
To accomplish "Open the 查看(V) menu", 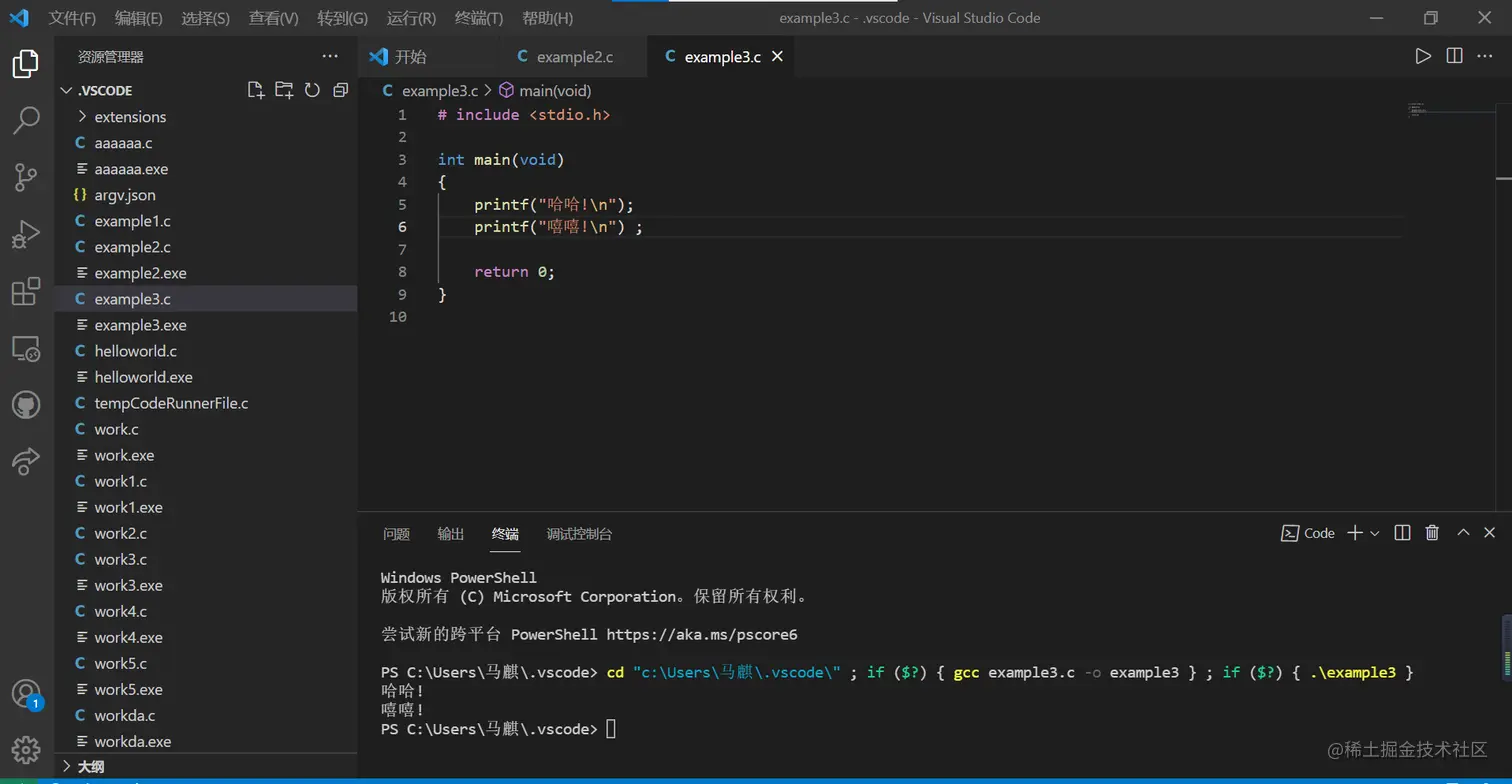I will click(273, 18).
